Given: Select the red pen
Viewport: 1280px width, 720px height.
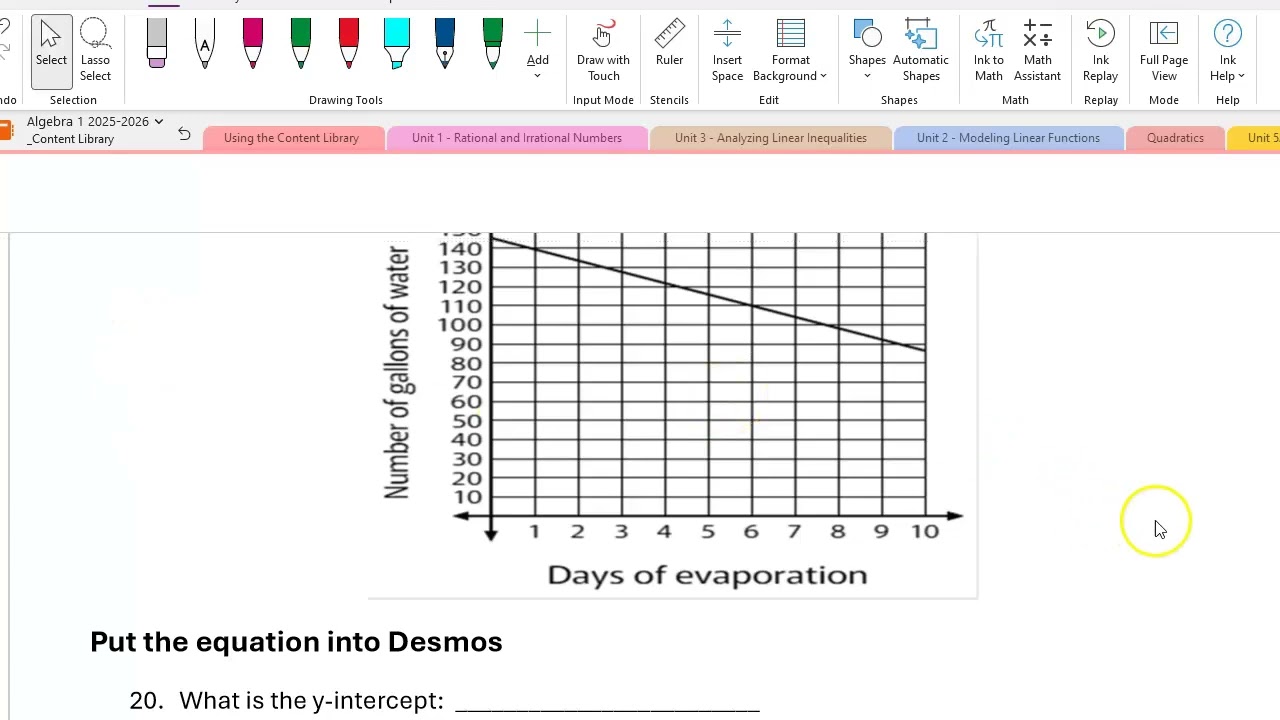Looking at the screenshot, I should click(349, 45).
